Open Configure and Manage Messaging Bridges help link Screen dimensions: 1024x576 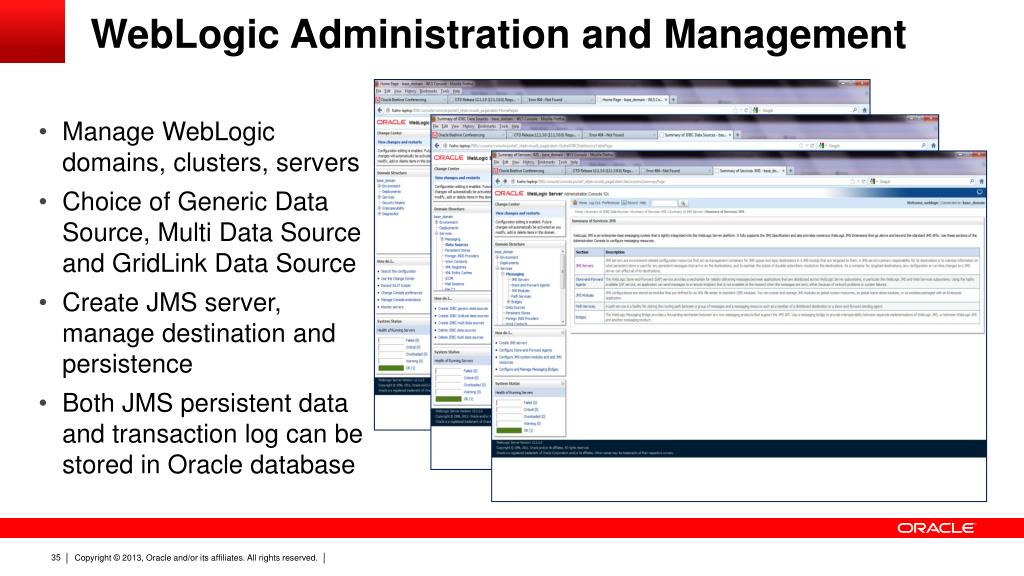tap(528, 369)
